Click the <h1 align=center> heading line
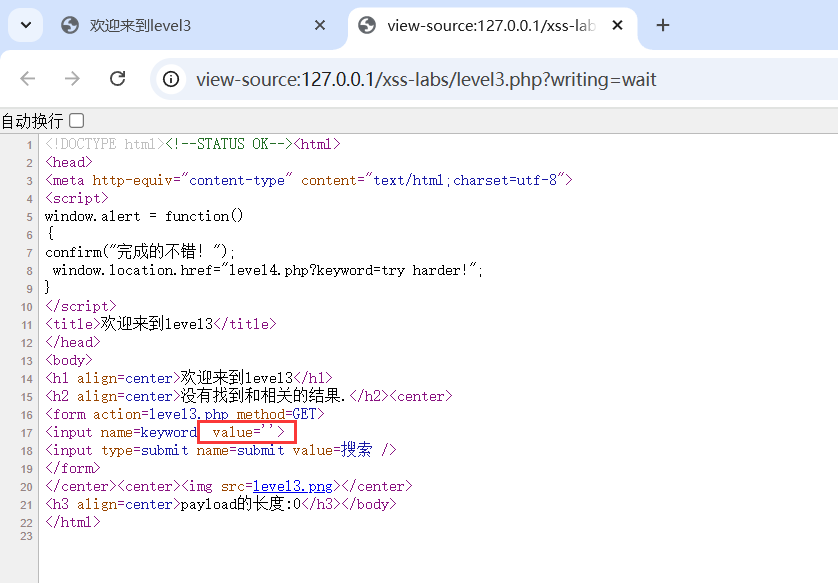The width and height of the screenshot is (838, 583). 189,378
